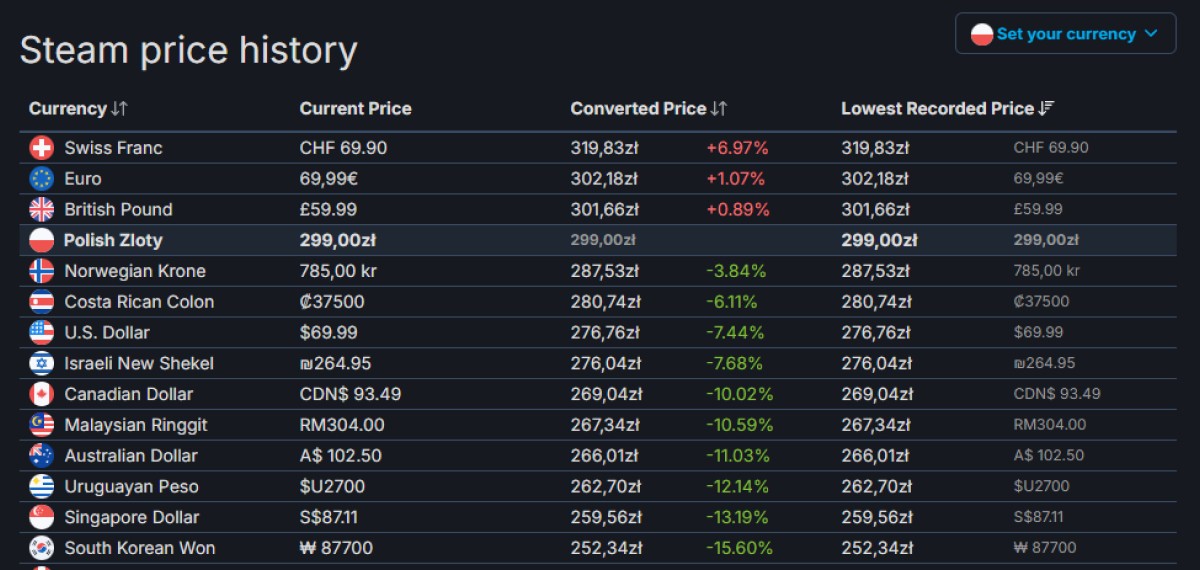Click the European Union flag icon
1200x570 pixels.
(x=42, y=179)
